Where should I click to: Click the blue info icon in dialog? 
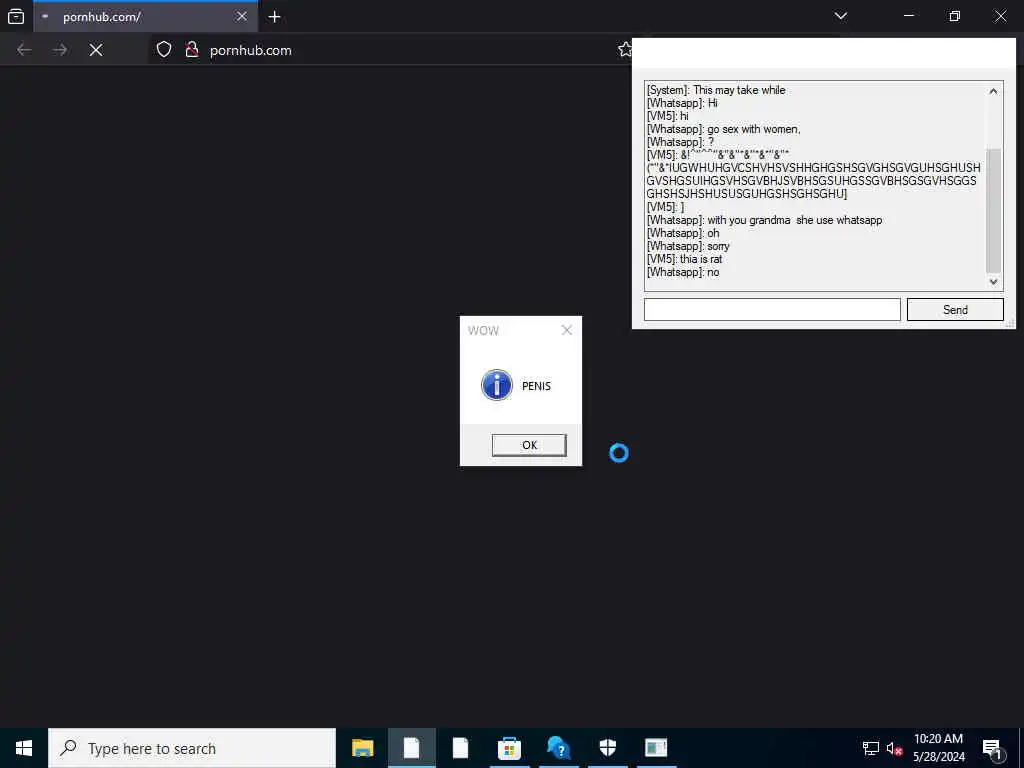[497, 385]
